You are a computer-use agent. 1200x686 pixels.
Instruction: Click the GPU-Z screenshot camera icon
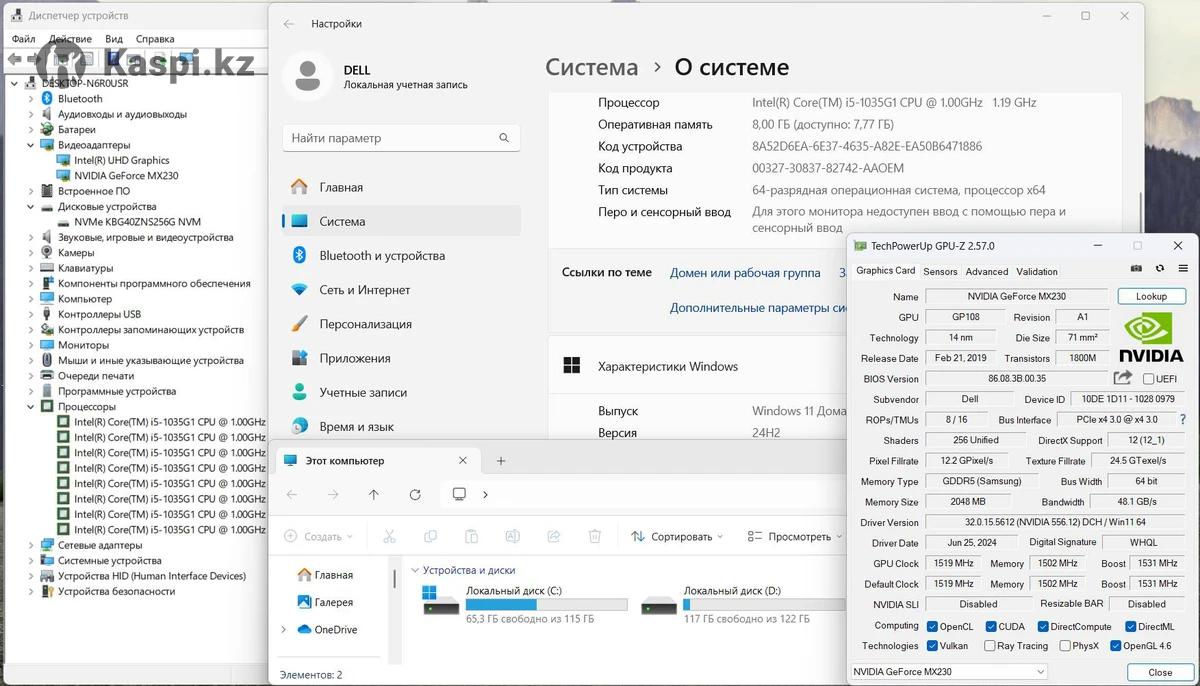pyautogui.click(x=1136, y=269)
